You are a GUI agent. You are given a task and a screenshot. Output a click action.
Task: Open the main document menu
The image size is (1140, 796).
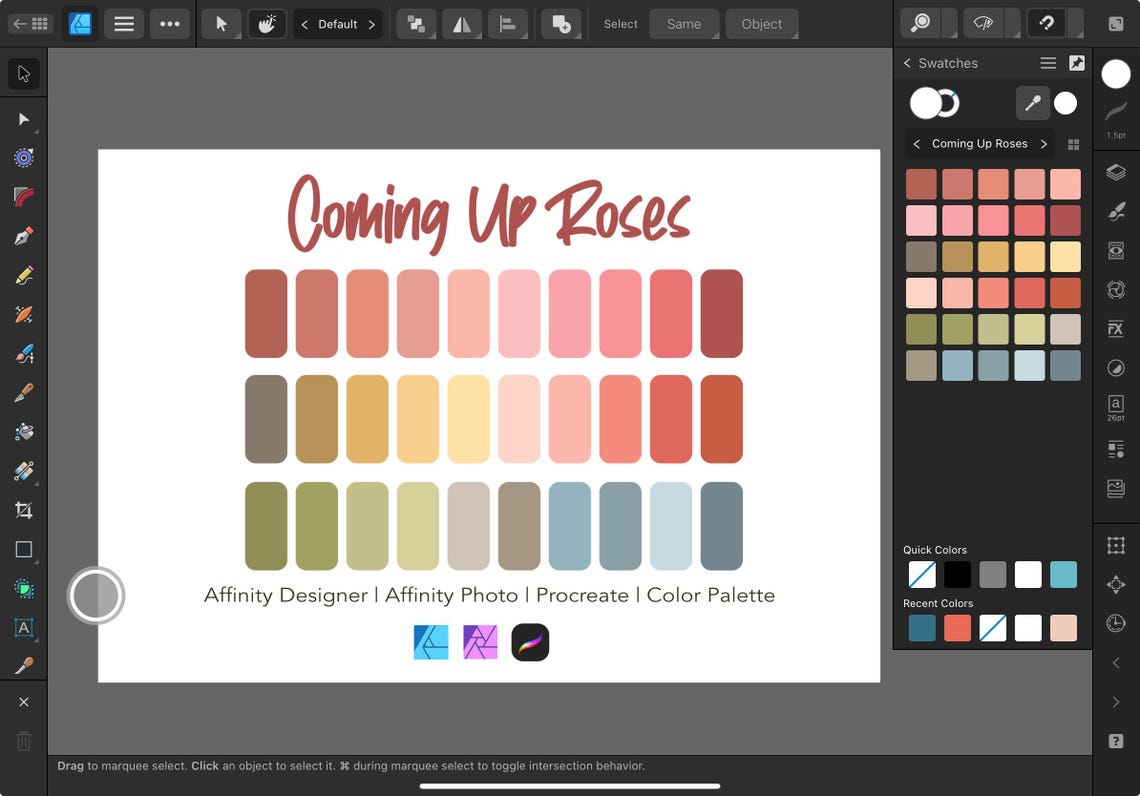(x=124, y=23)
